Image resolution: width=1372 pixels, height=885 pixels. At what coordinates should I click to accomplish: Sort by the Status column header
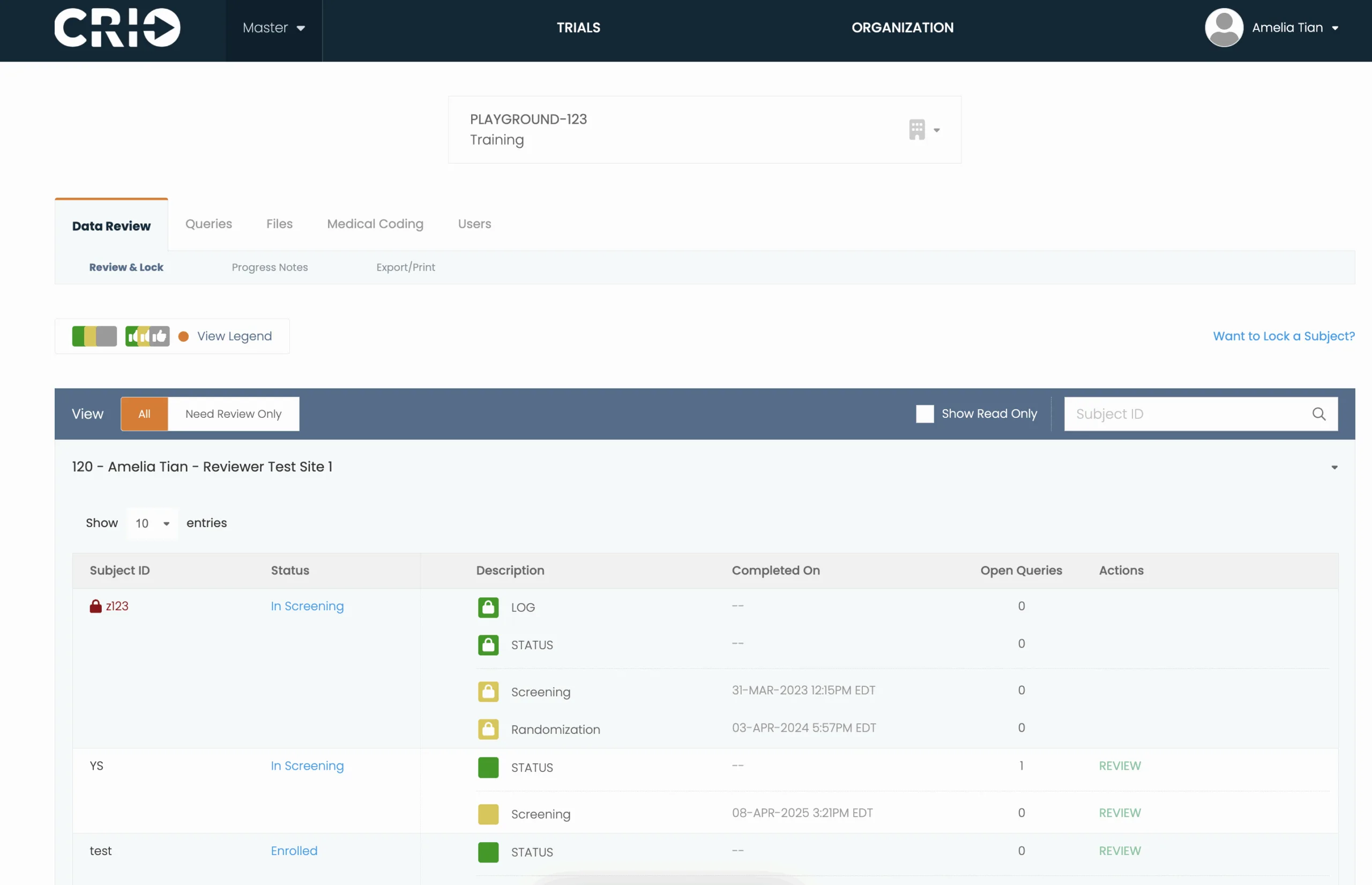pyautogui.click(x=290, y=571)
